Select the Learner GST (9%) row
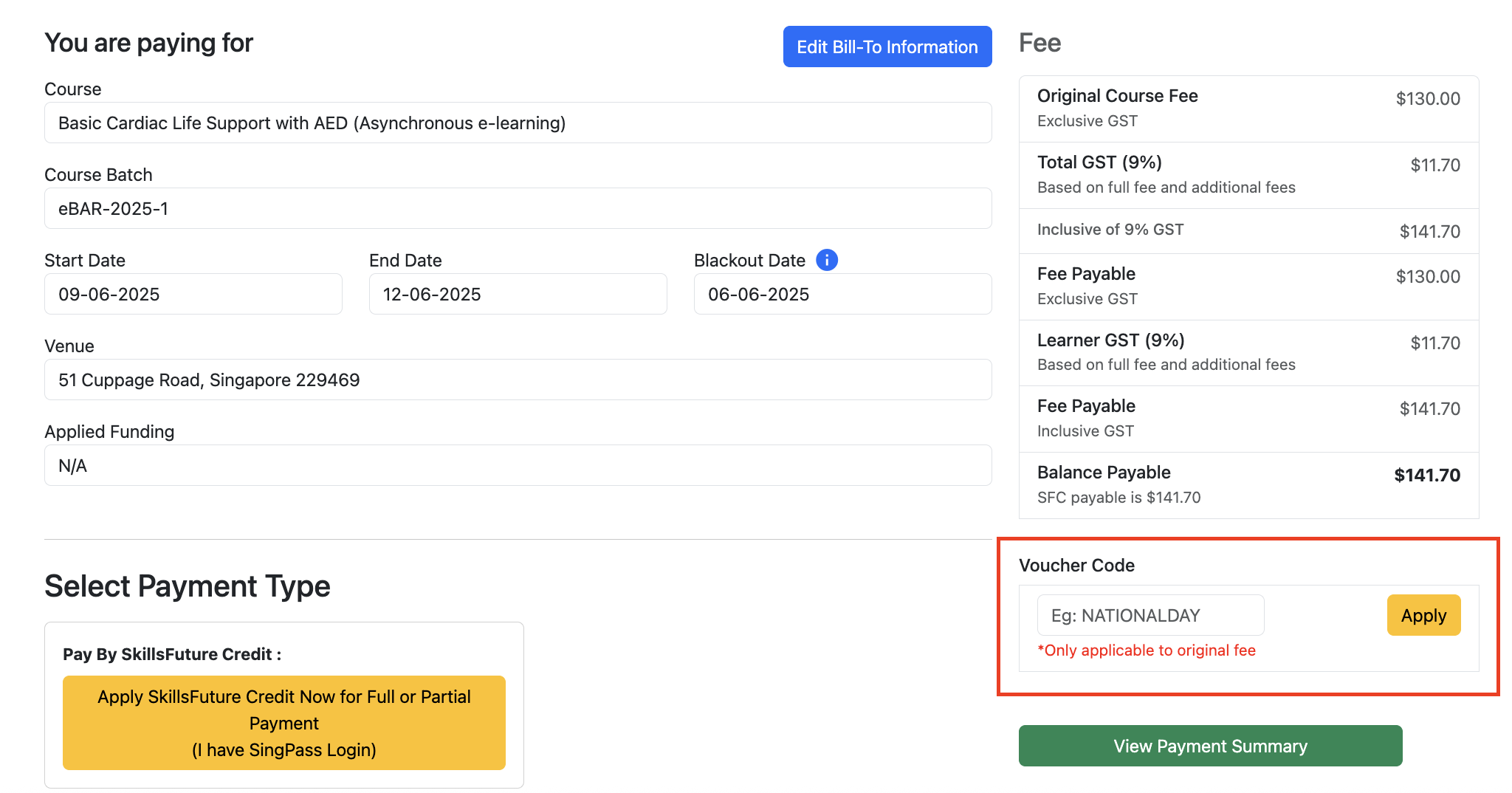Image resolution: width=1512 pixels, height=793 pixels. [x=1248, y=352]
